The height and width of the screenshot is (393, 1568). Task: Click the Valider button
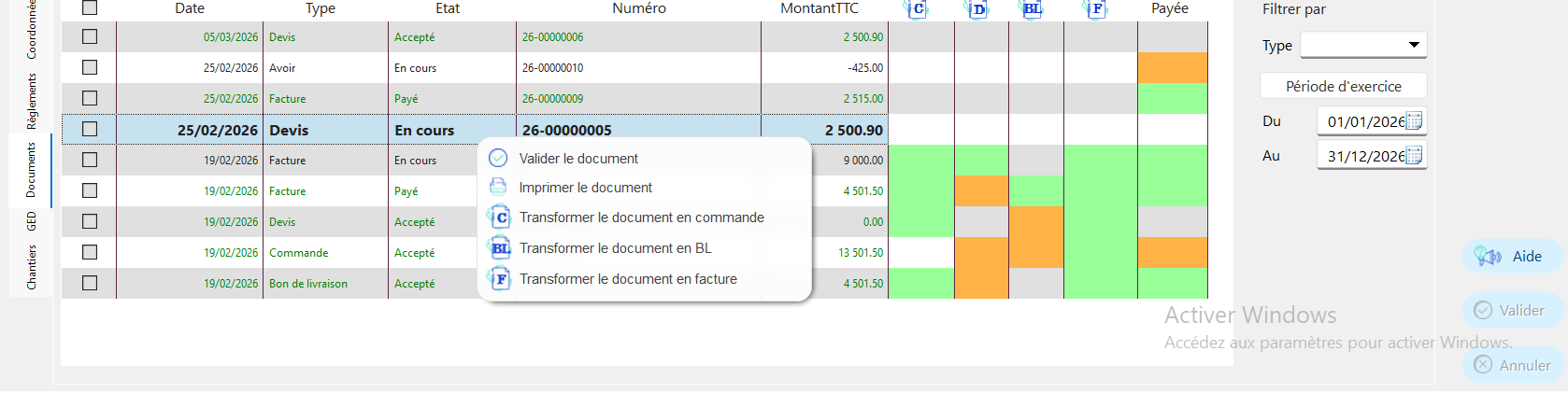pyautogui.click(x=1512, y=311)
